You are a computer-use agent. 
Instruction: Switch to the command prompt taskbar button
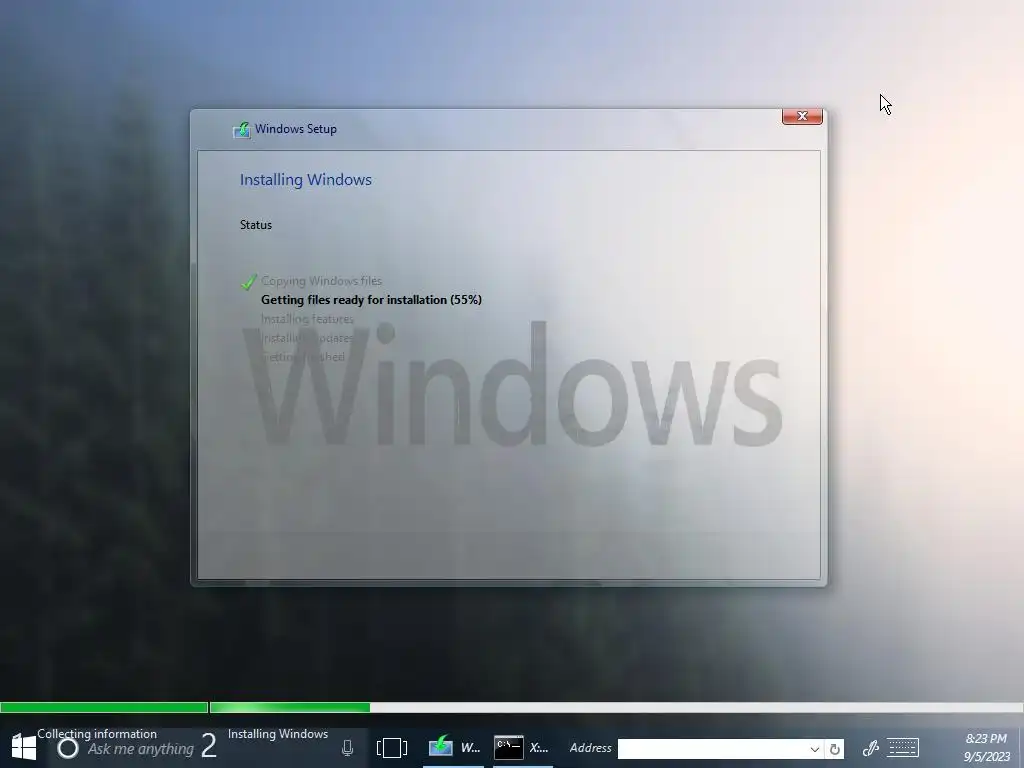[x=522, y=748]
